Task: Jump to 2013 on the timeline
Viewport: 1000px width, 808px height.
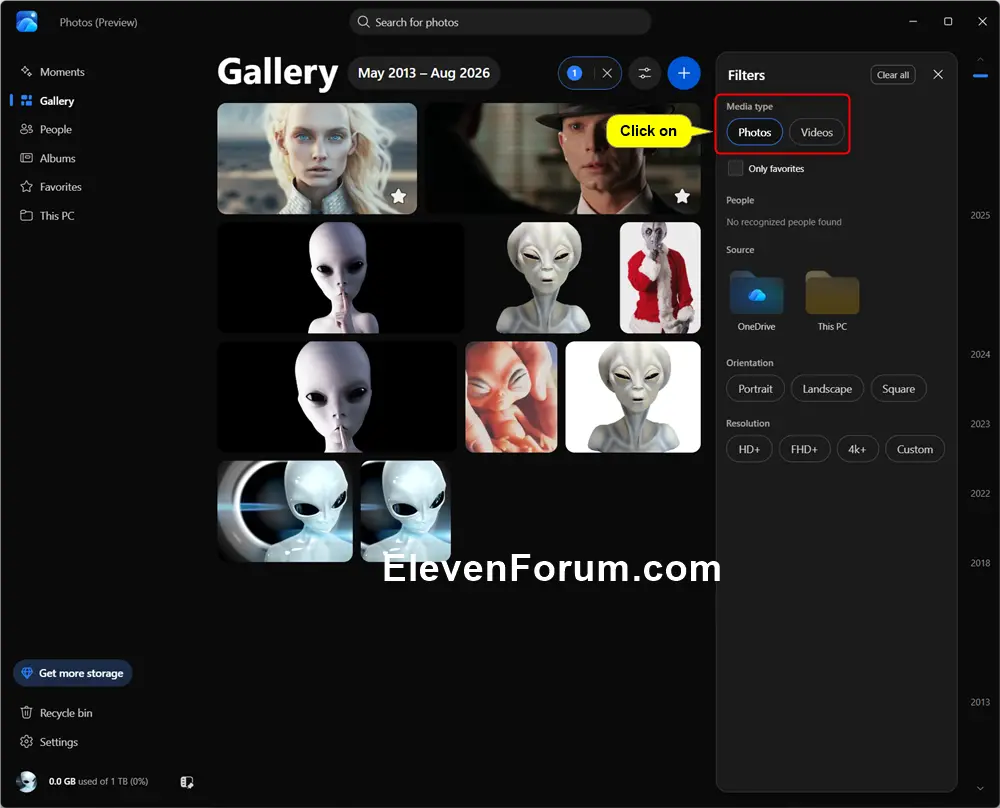Action: tap(980, 701)
